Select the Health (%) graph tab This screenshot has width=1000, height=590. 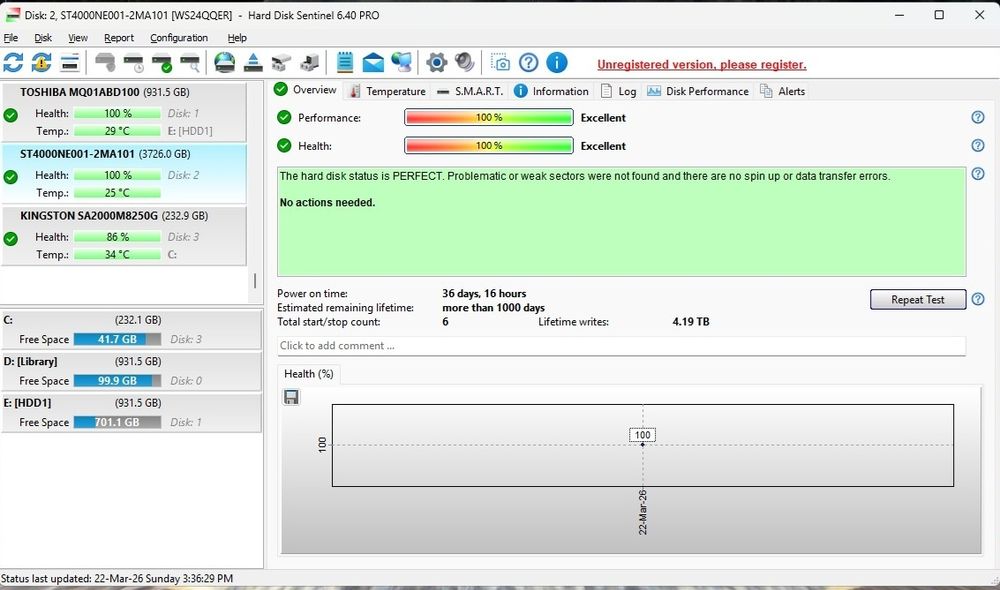pyautogui.click(x=309, y=374)
